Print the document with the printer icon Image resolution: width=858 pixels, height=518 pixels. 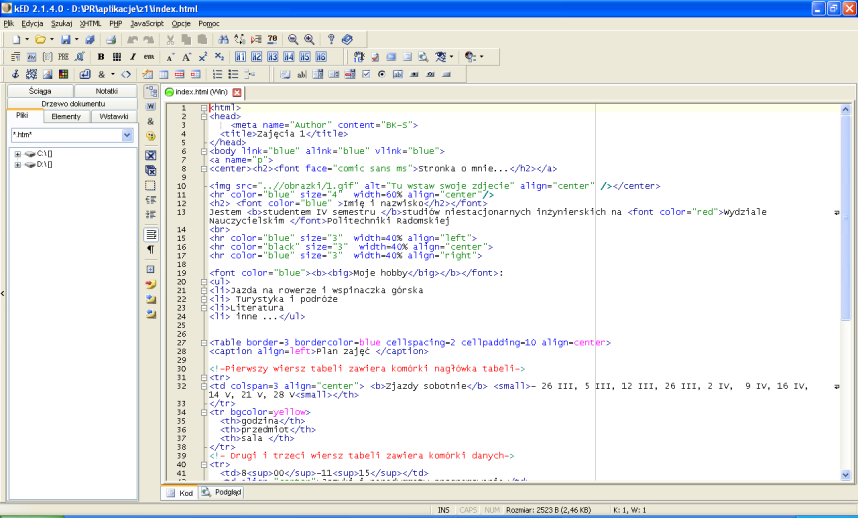(x=111, y=39)
